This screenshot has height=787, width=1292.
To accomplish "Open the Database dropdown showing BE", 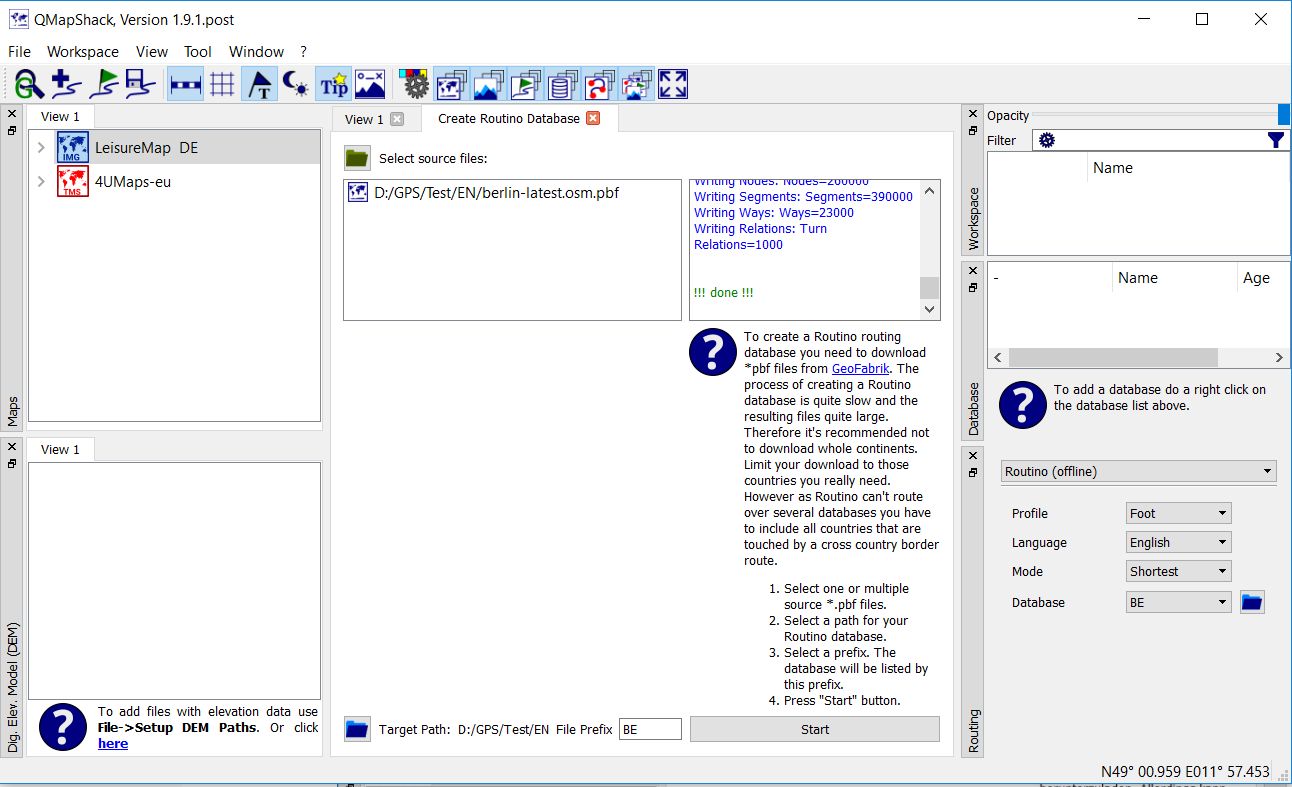I will (x=1178, y=602).
